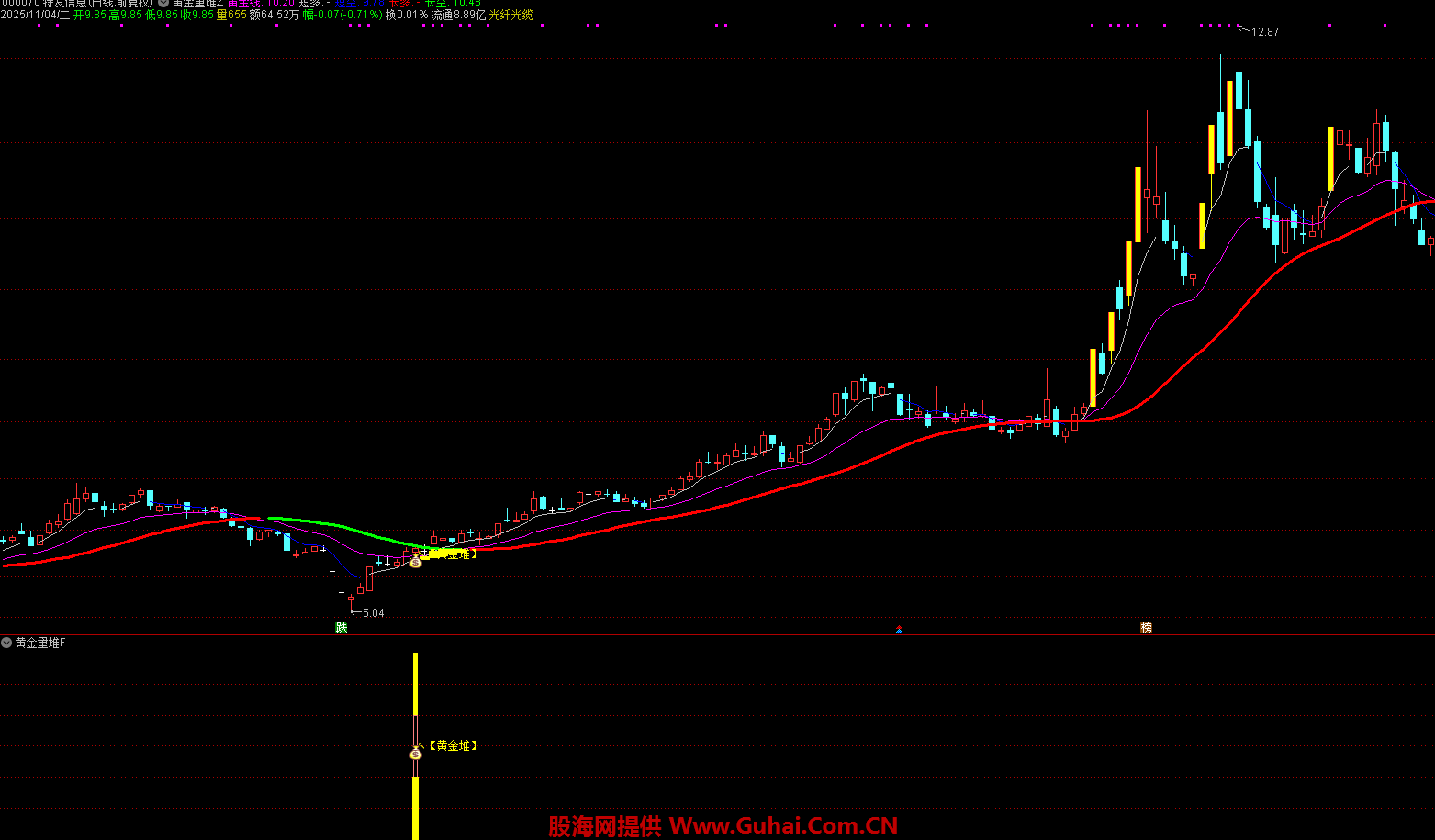Click the 流通8.89亿 float value text
This screenshot has width=1435, height=840.
tap(458, 16)
